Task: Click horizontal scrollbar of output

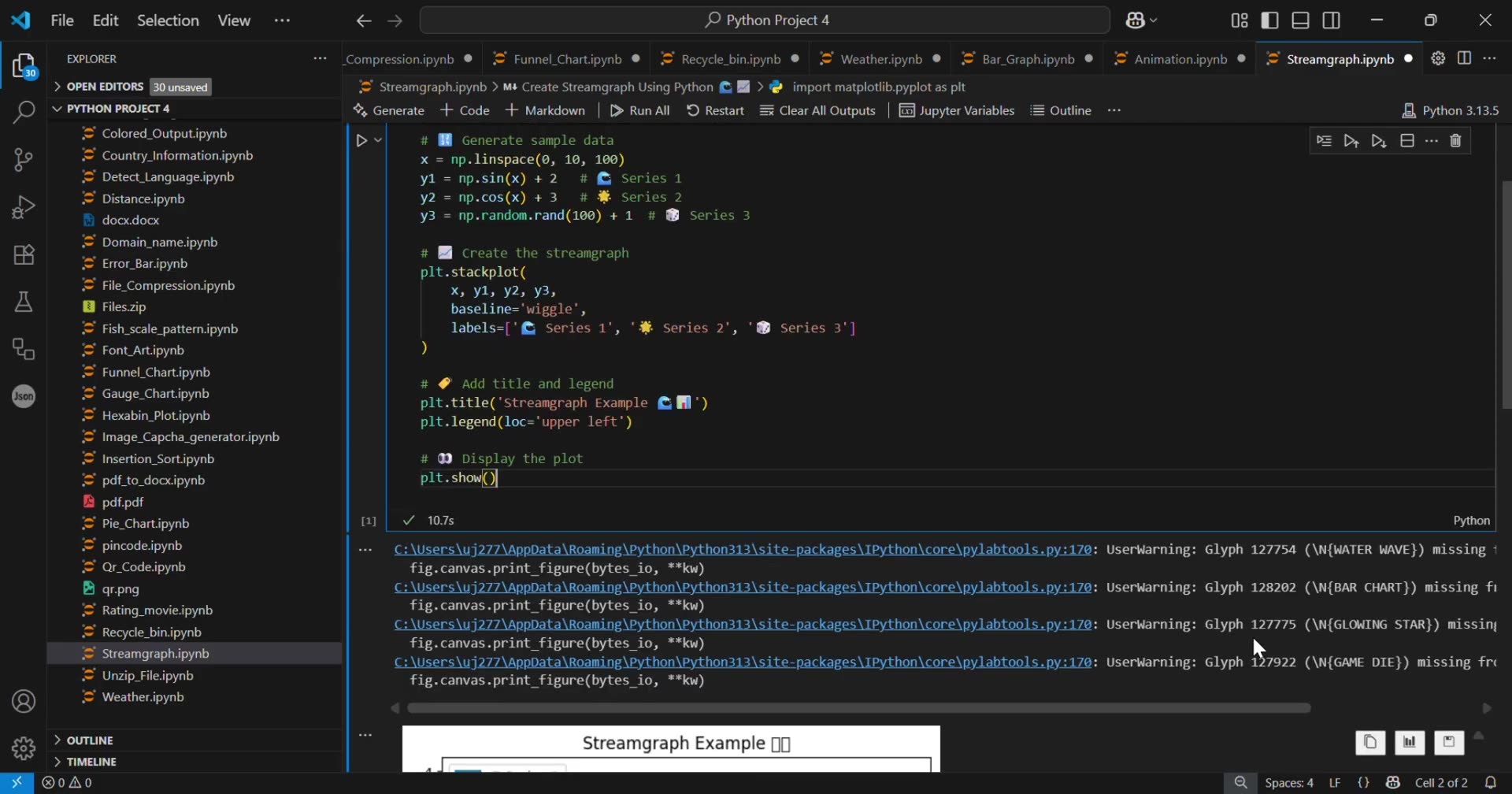Action: (858, 708)
